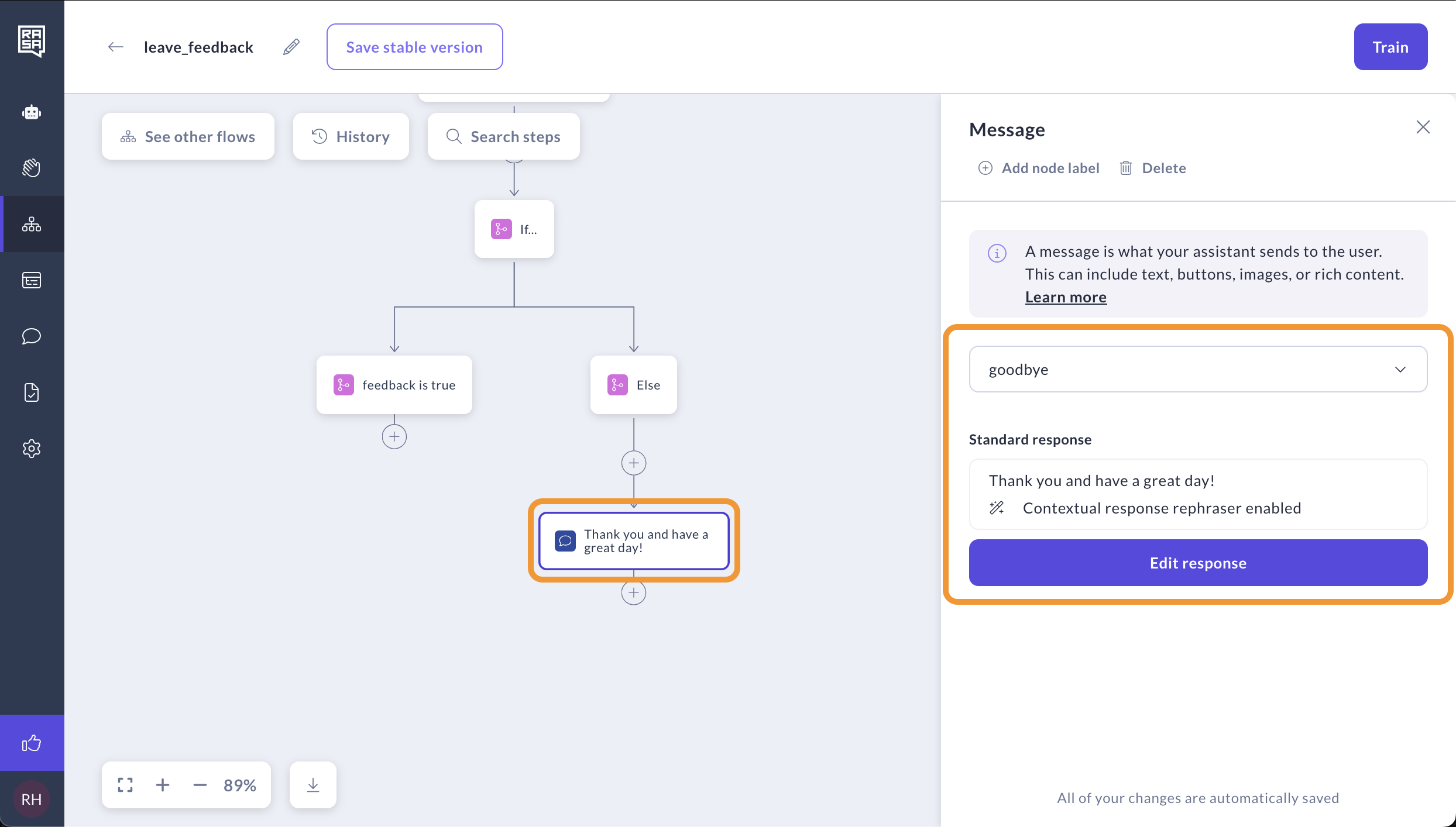Zoom out with the minus control
This screenshot has width=1456, height=827.
[x=200, y=785]
